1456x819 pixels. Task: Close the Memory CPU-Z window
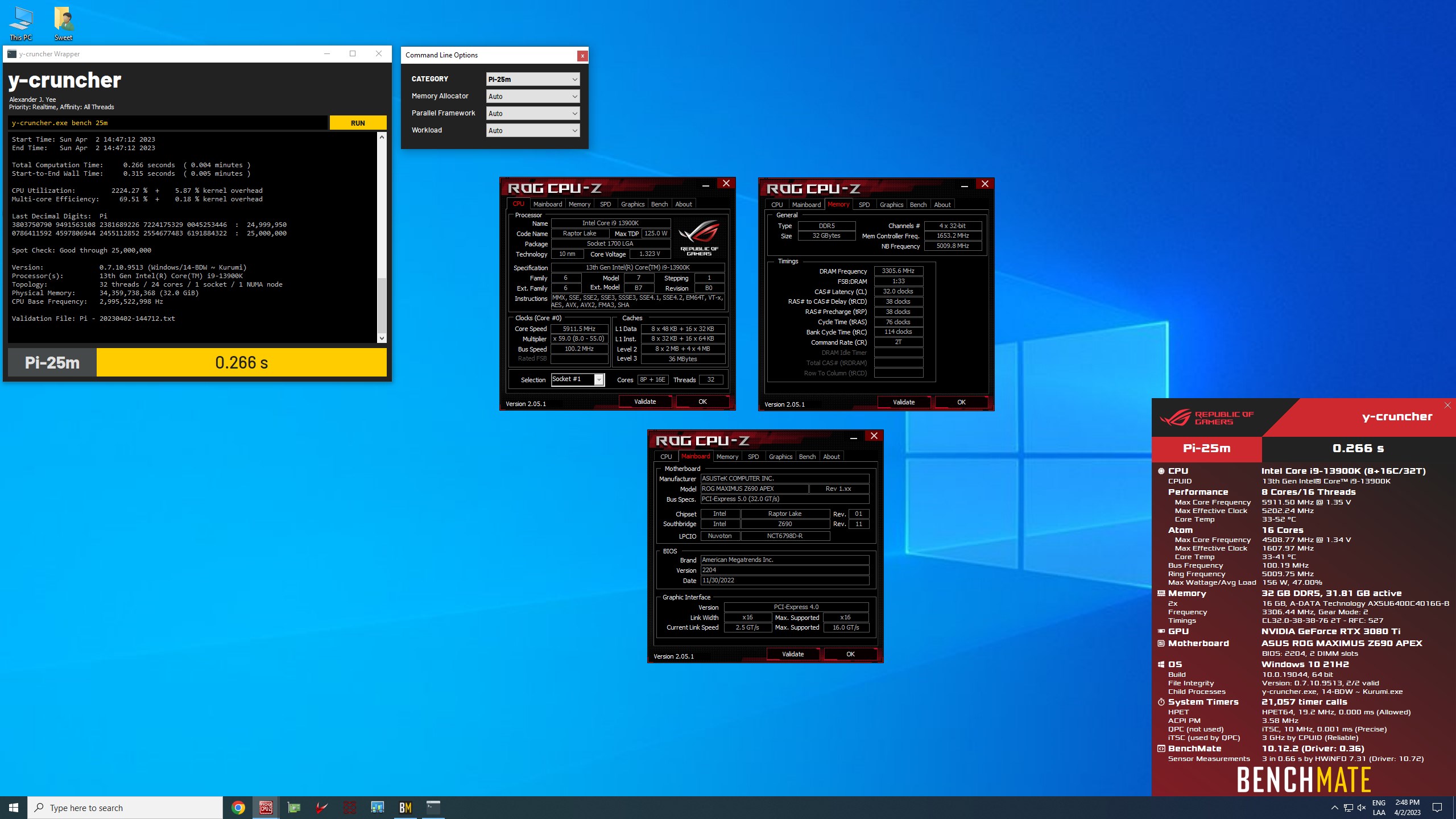tap(985, 184)
